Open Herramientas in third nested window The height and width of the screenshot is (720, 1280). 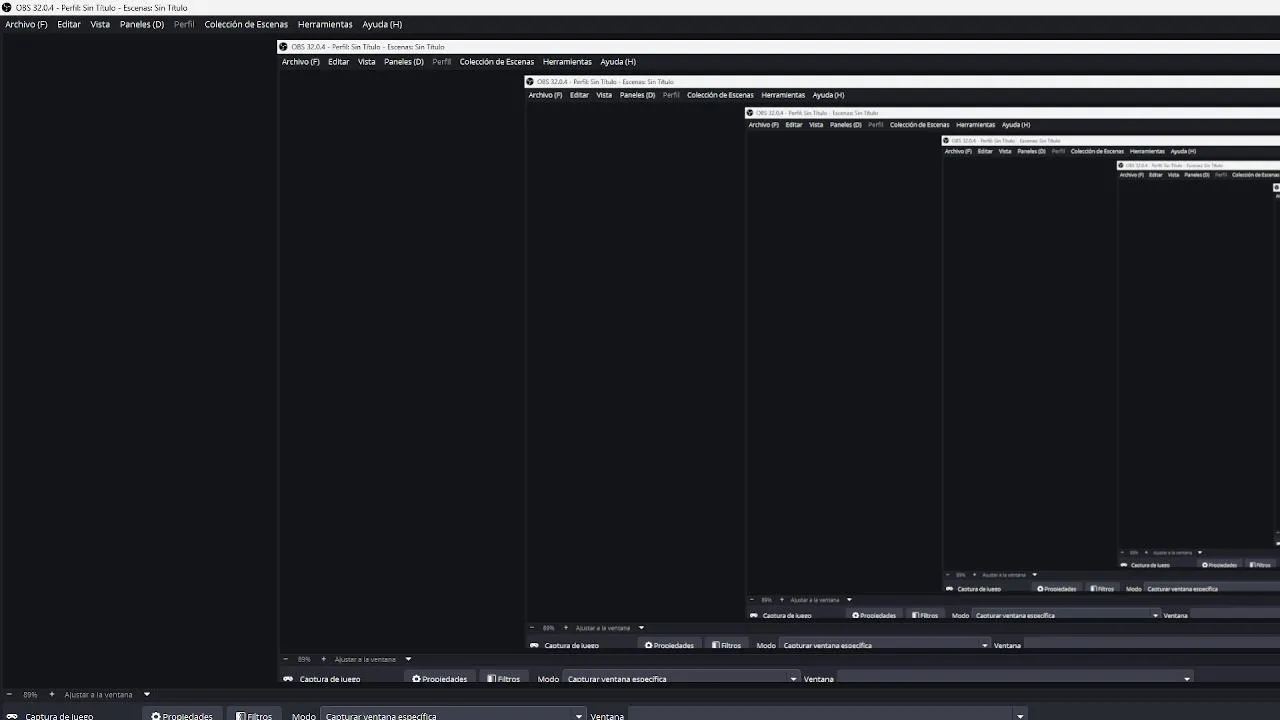tap(975, 125)
